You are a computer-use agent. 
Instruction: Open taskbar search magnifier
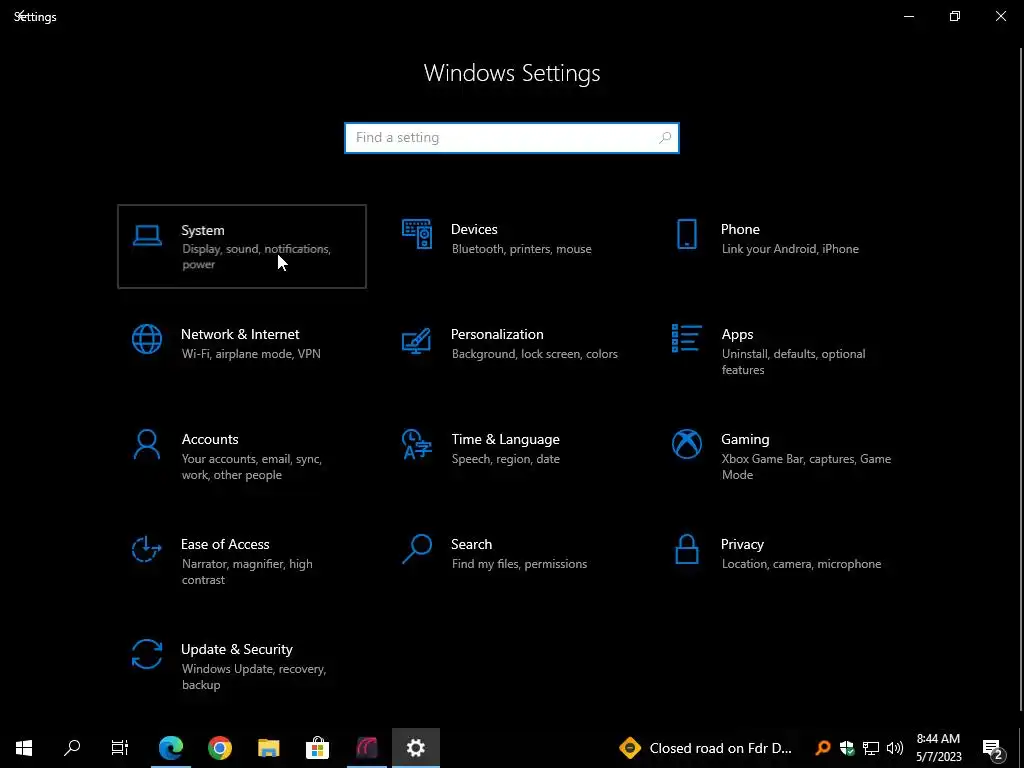(x=72, y=748)
